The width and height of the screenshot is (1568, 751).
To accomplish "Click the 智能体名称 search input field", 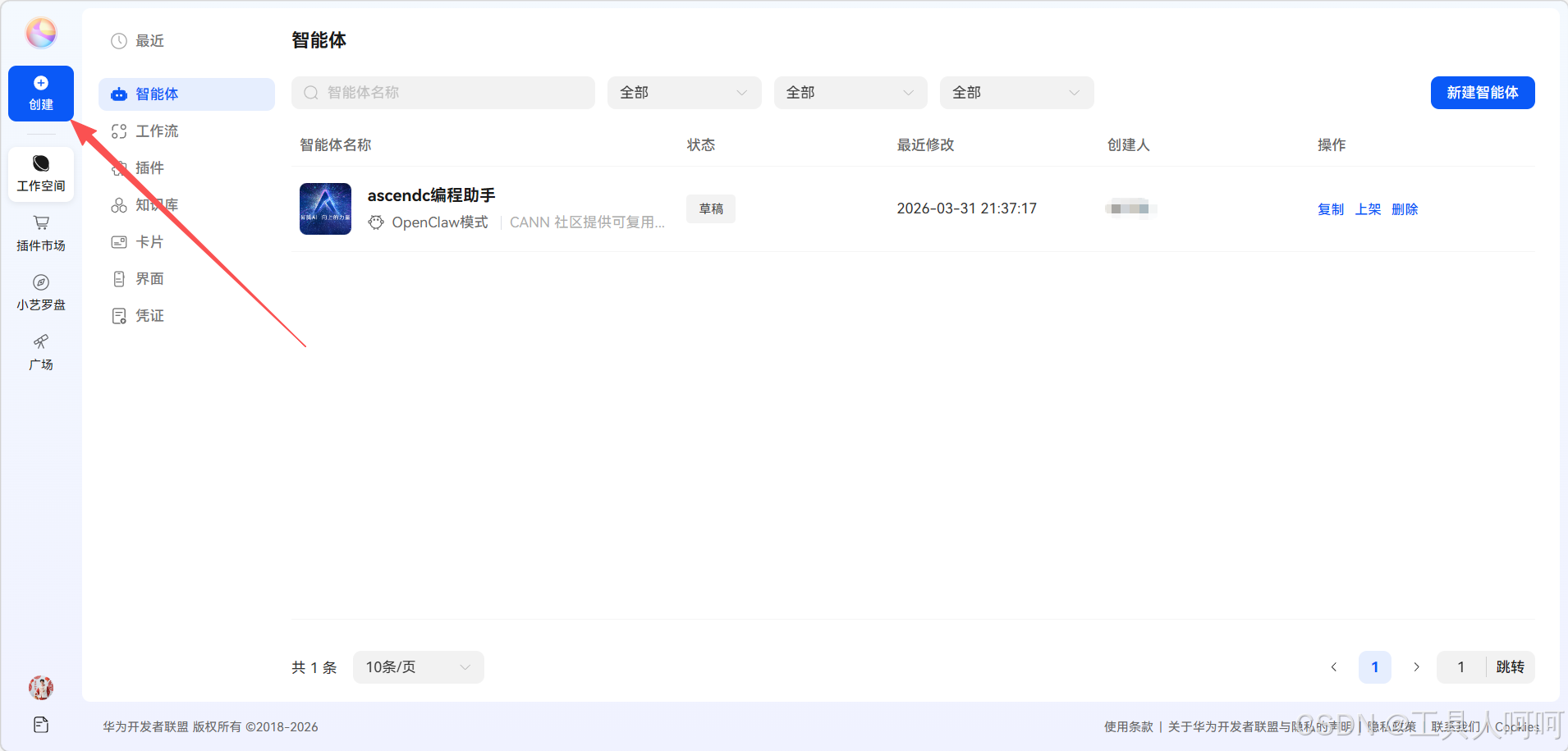I will point(442,92).
